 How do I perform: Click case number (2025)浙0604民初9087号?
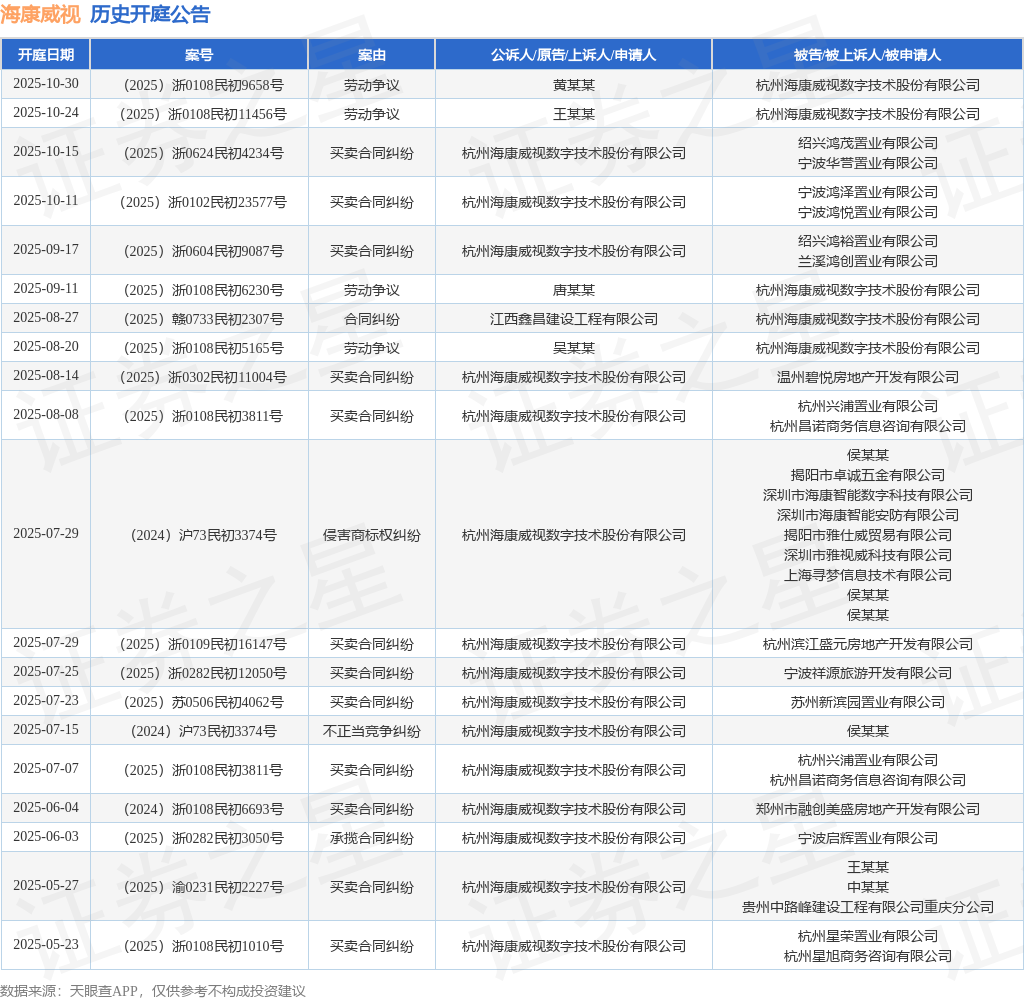203,251
